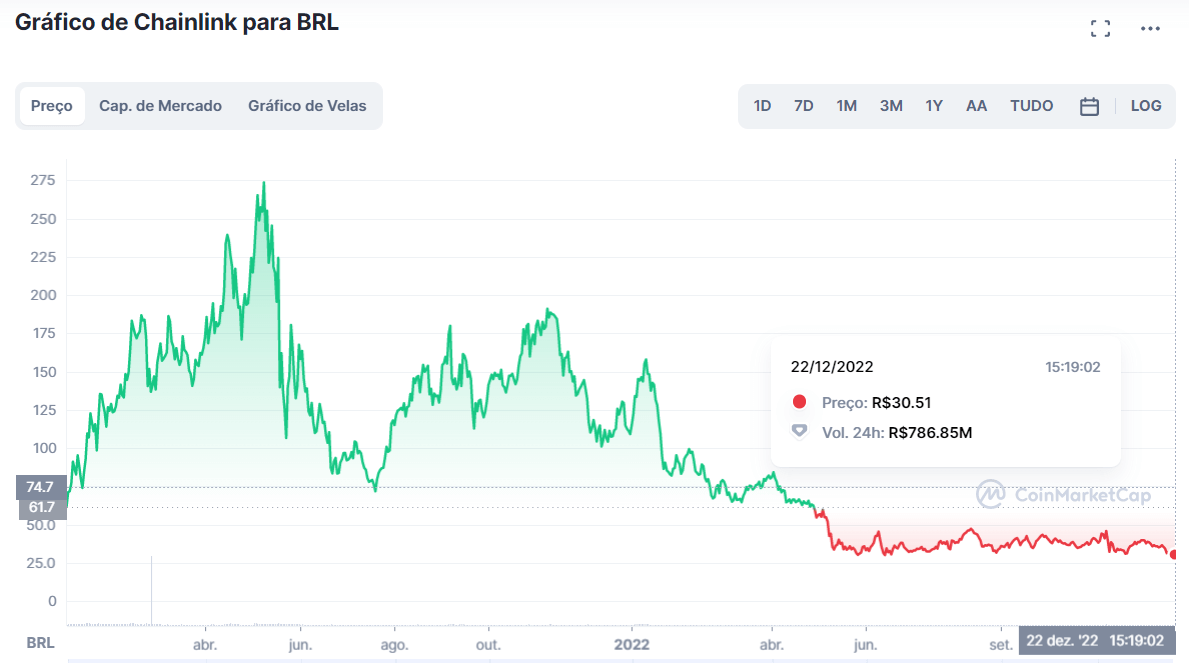1196x663 pixels.
Task: Click the 'out.' month label on the time axis
Action: (488, 645)
